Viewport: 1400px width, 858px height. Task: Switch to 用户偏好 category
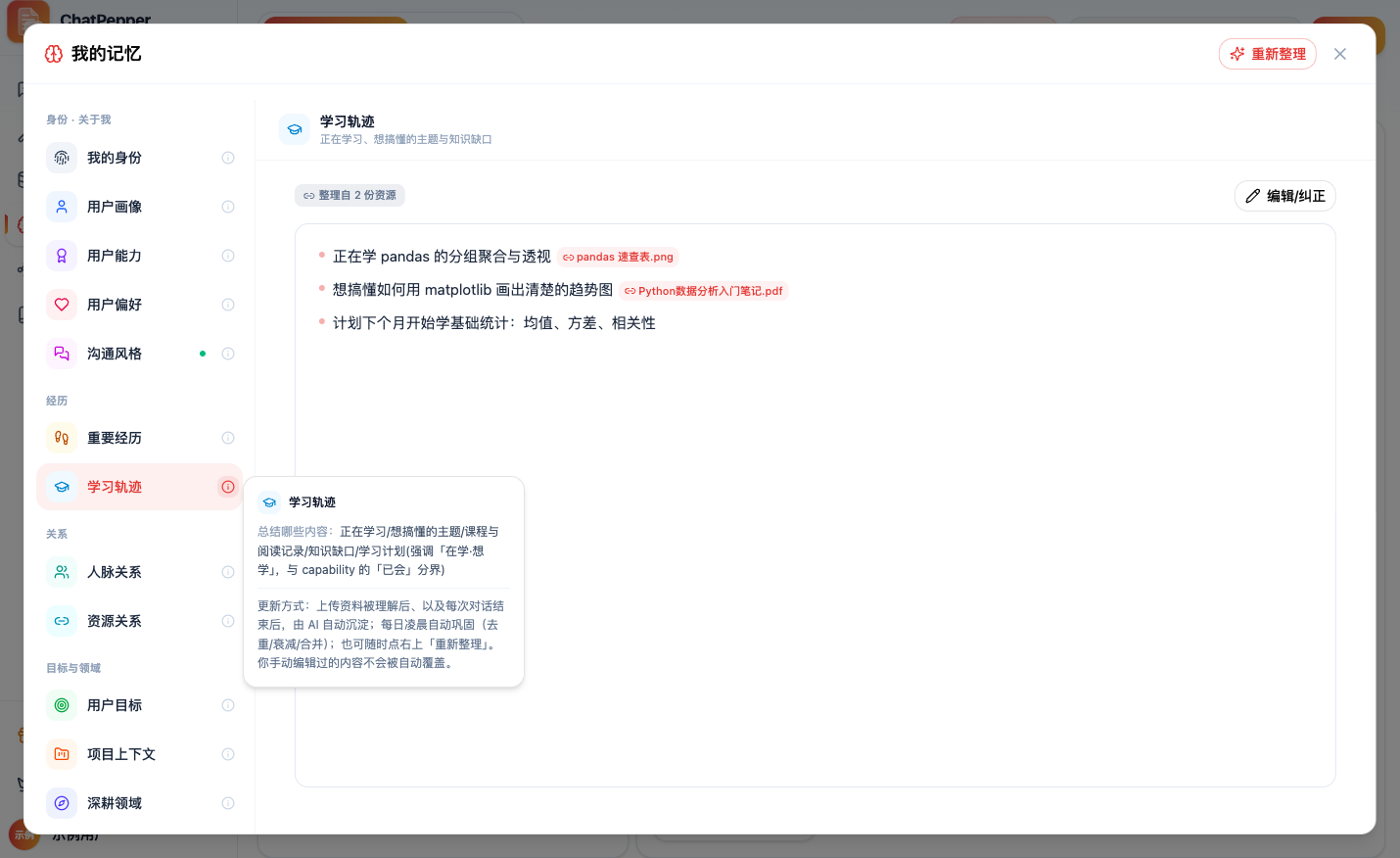click(x=139, y=305)
